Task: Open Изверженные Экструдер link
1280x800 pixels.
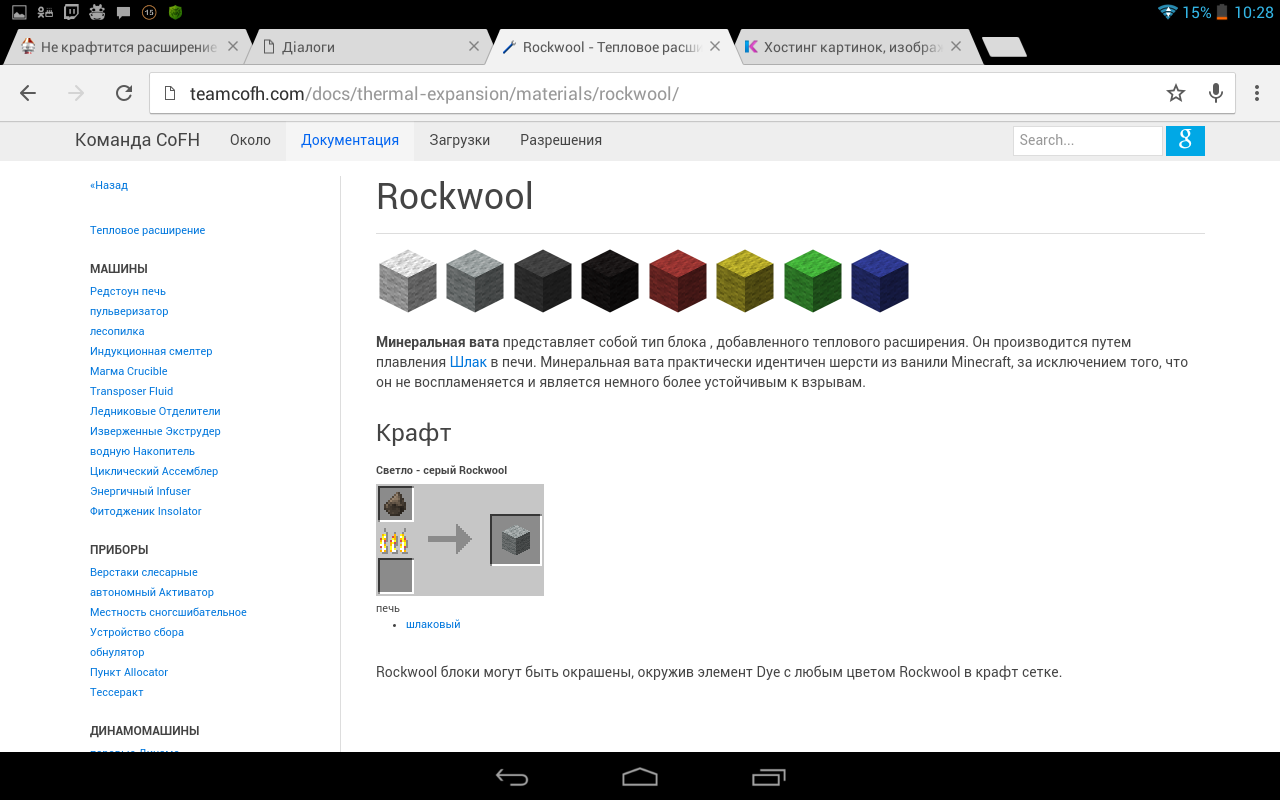Action: (155, 431)
